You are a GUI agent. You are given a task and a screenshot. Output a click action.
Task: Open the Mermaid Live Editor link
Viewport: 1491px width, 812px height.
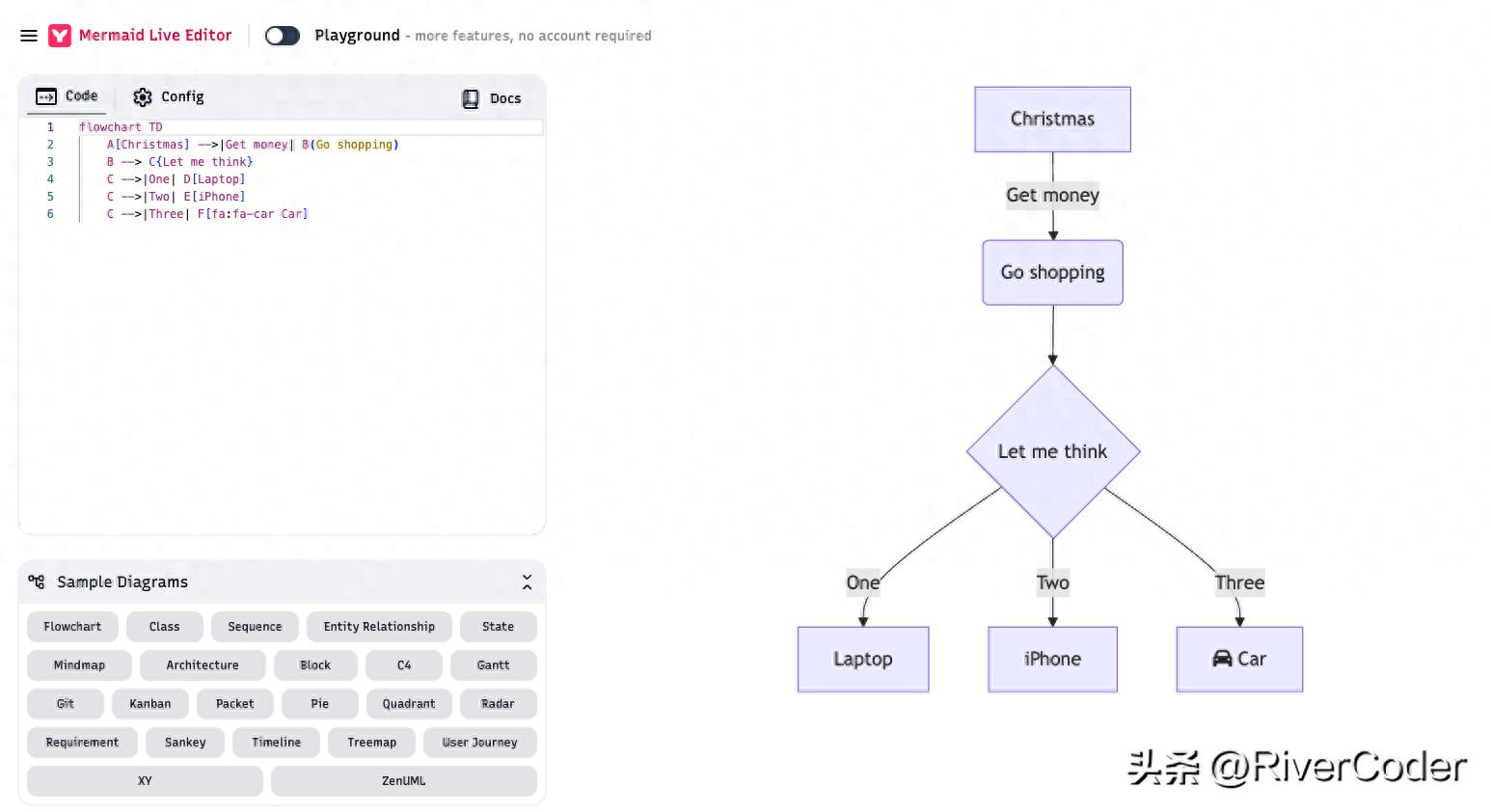pyautogui.click(x=155, y=36)
